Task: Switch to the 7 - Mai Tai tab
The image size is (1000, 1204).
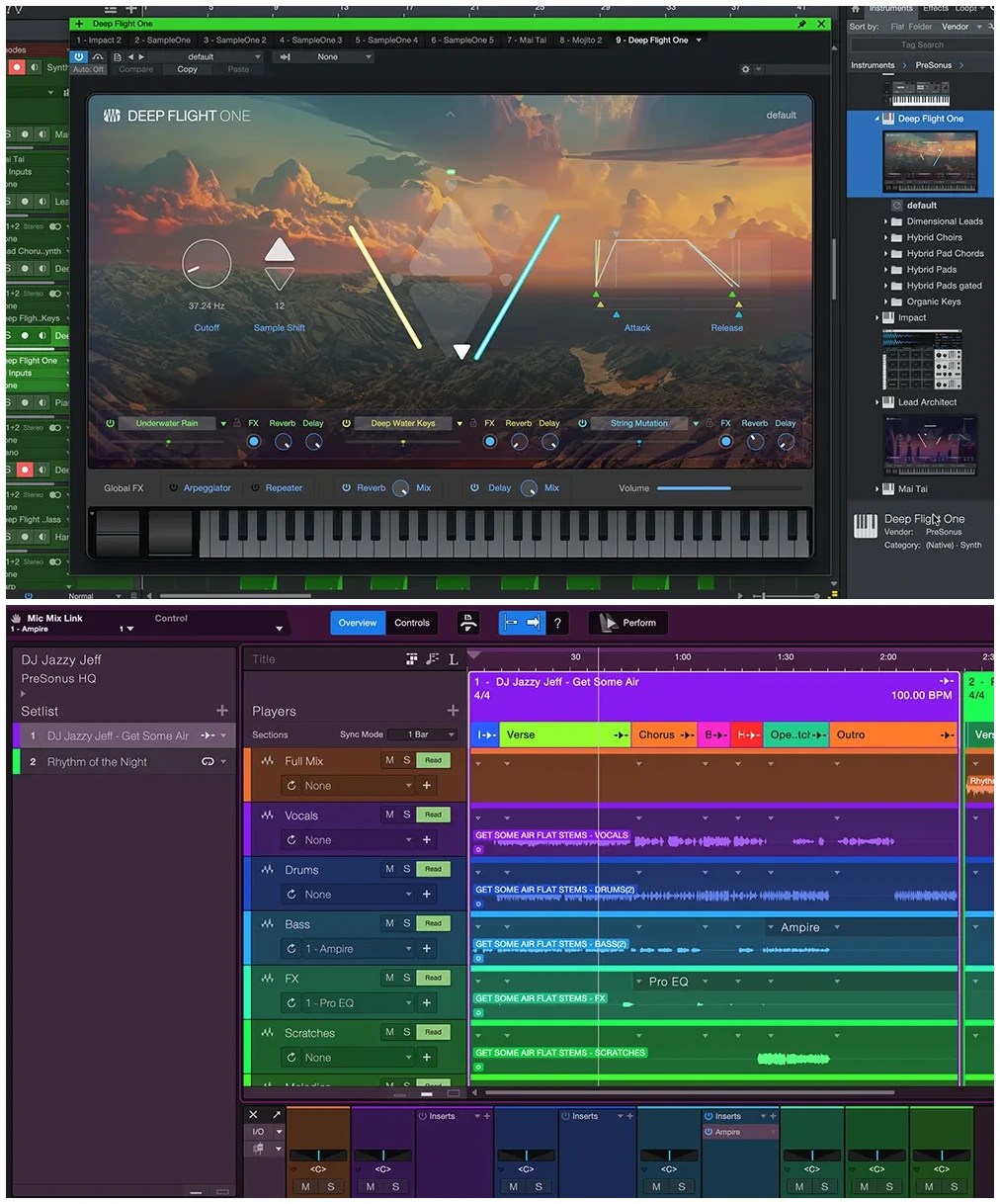Action: 526,41
